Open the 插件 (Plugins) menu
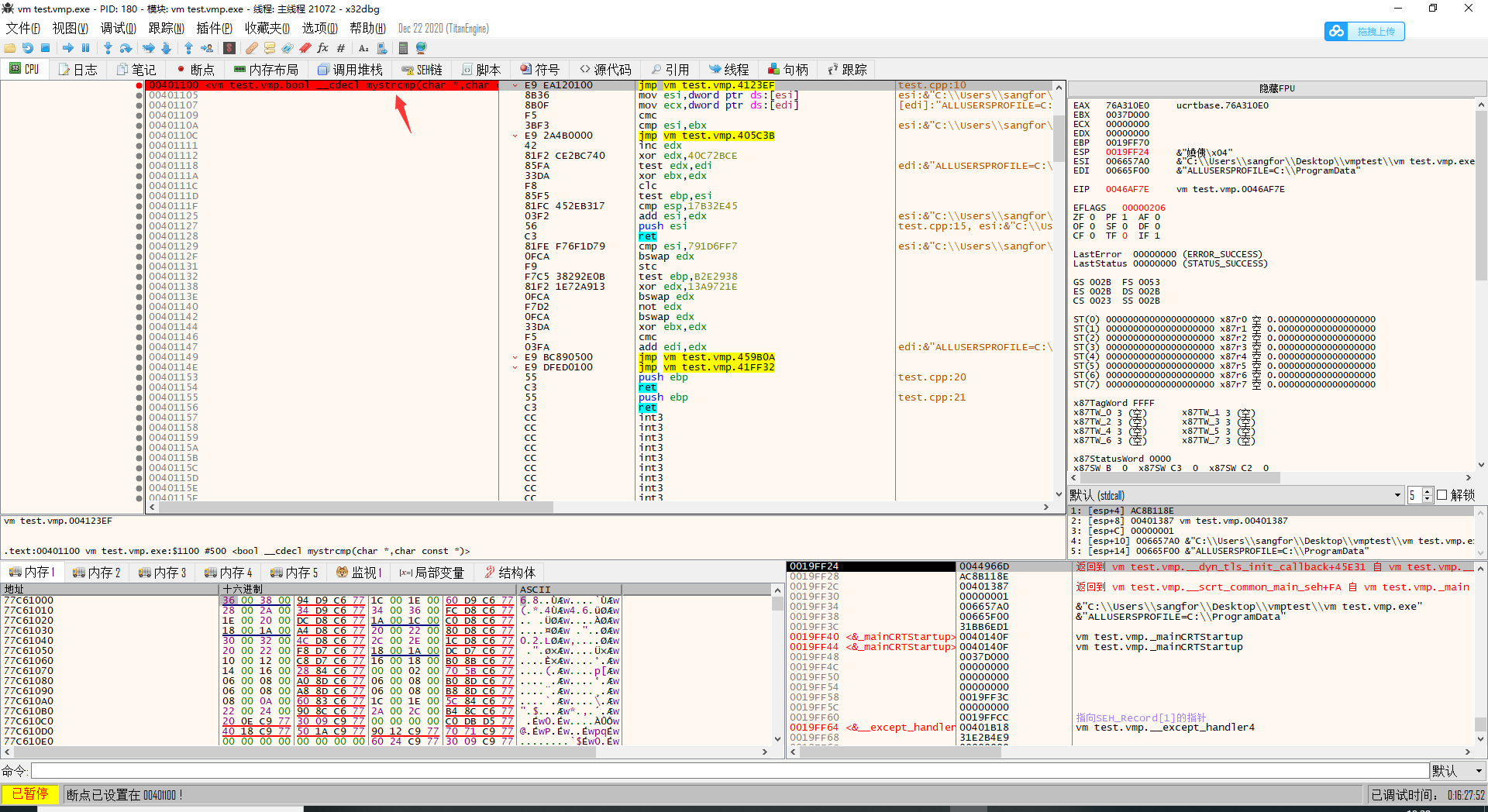 click(x=214, y=29)
